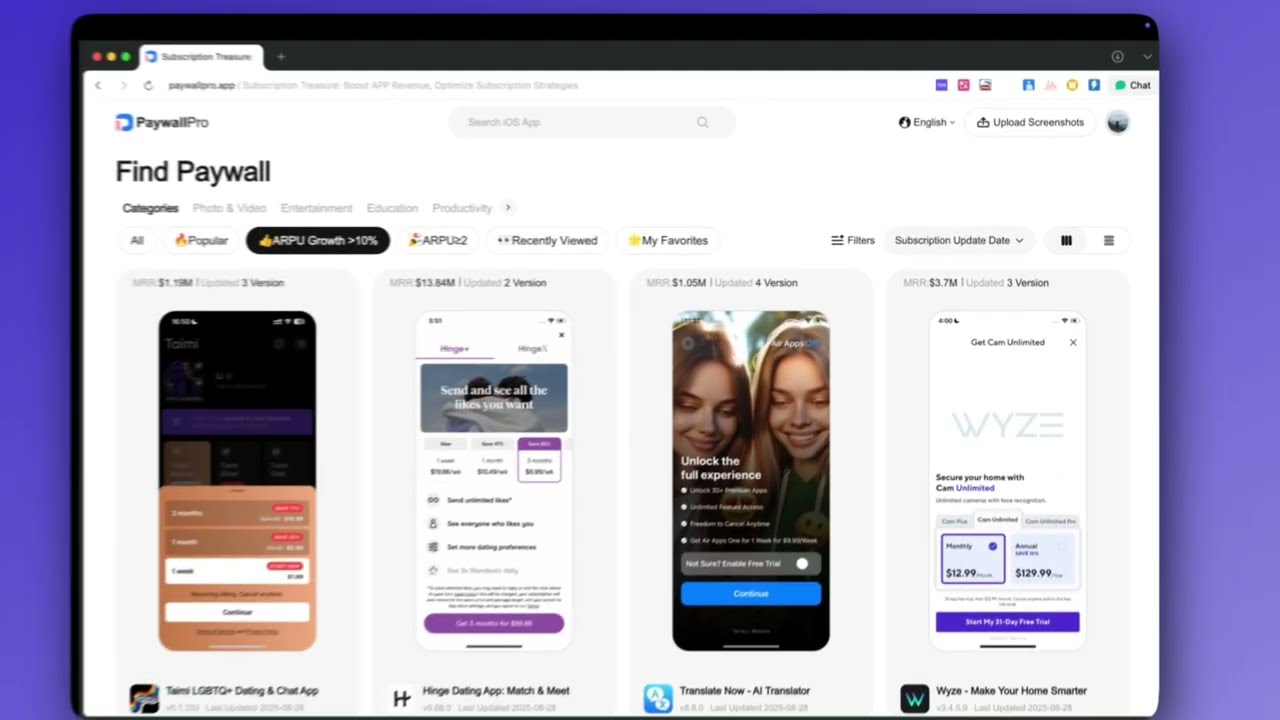This screenshot has height=720, width=1280.
Task: Click the yellow round extension icon
Action: [x=1072, y=85]
